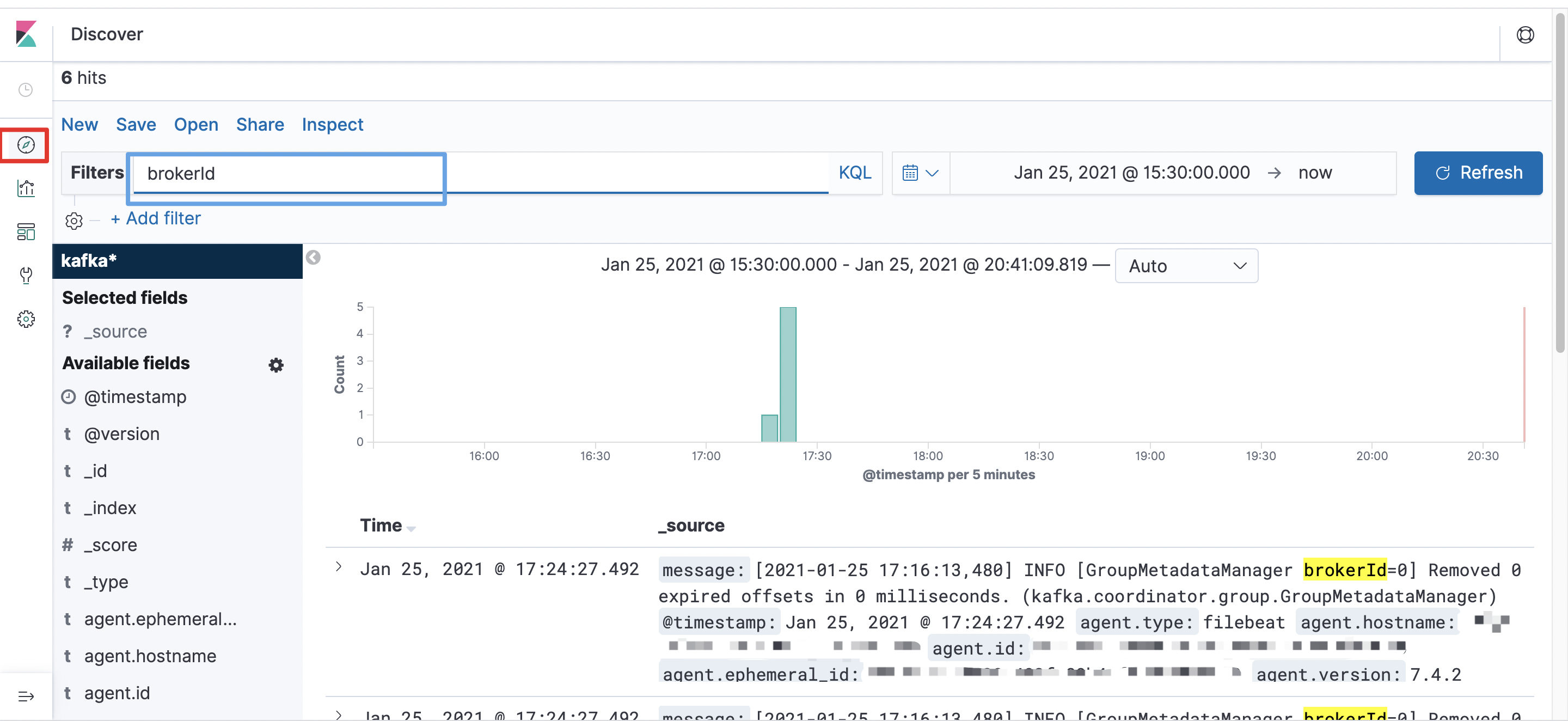This screenshot has width=1568, height=721.
Task: Open Management gear in sidebar
Action: pyautogui.click(x=26, y=319)
